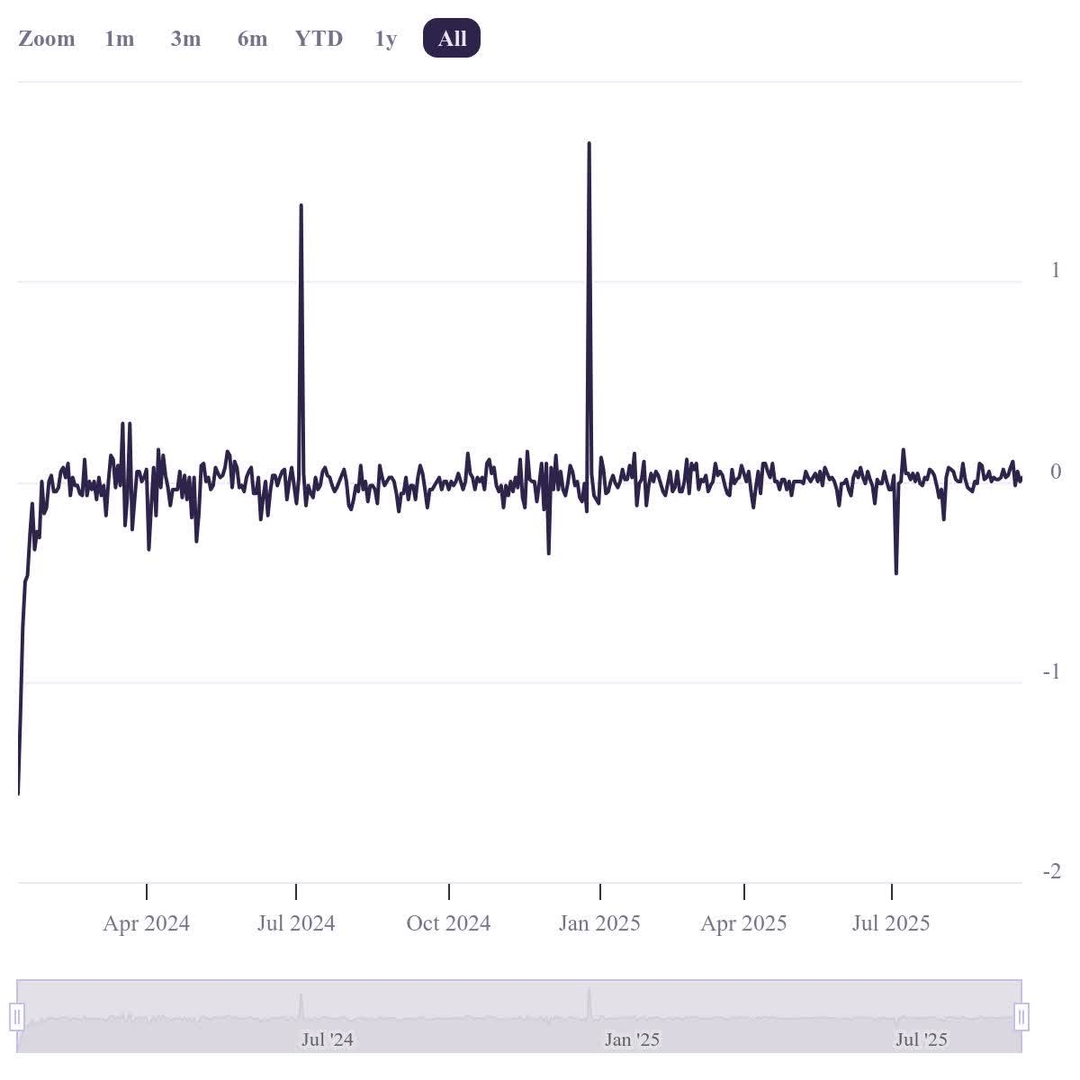This screenshot has width=1080, height=1080.
Task: Select the 1y zoom range
Action: (384, 38)
